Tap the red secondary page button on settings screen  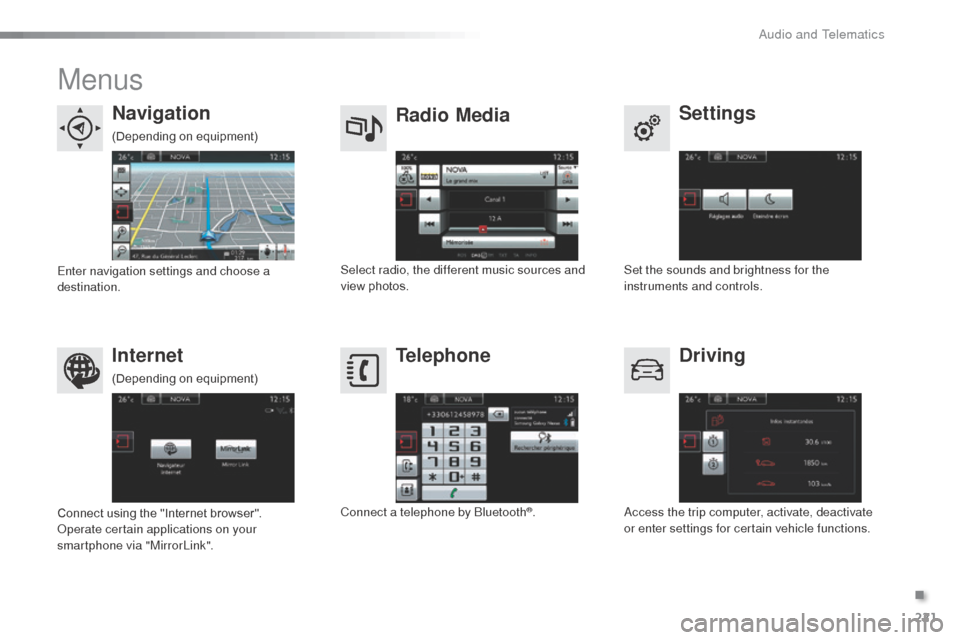coord(689,200)
